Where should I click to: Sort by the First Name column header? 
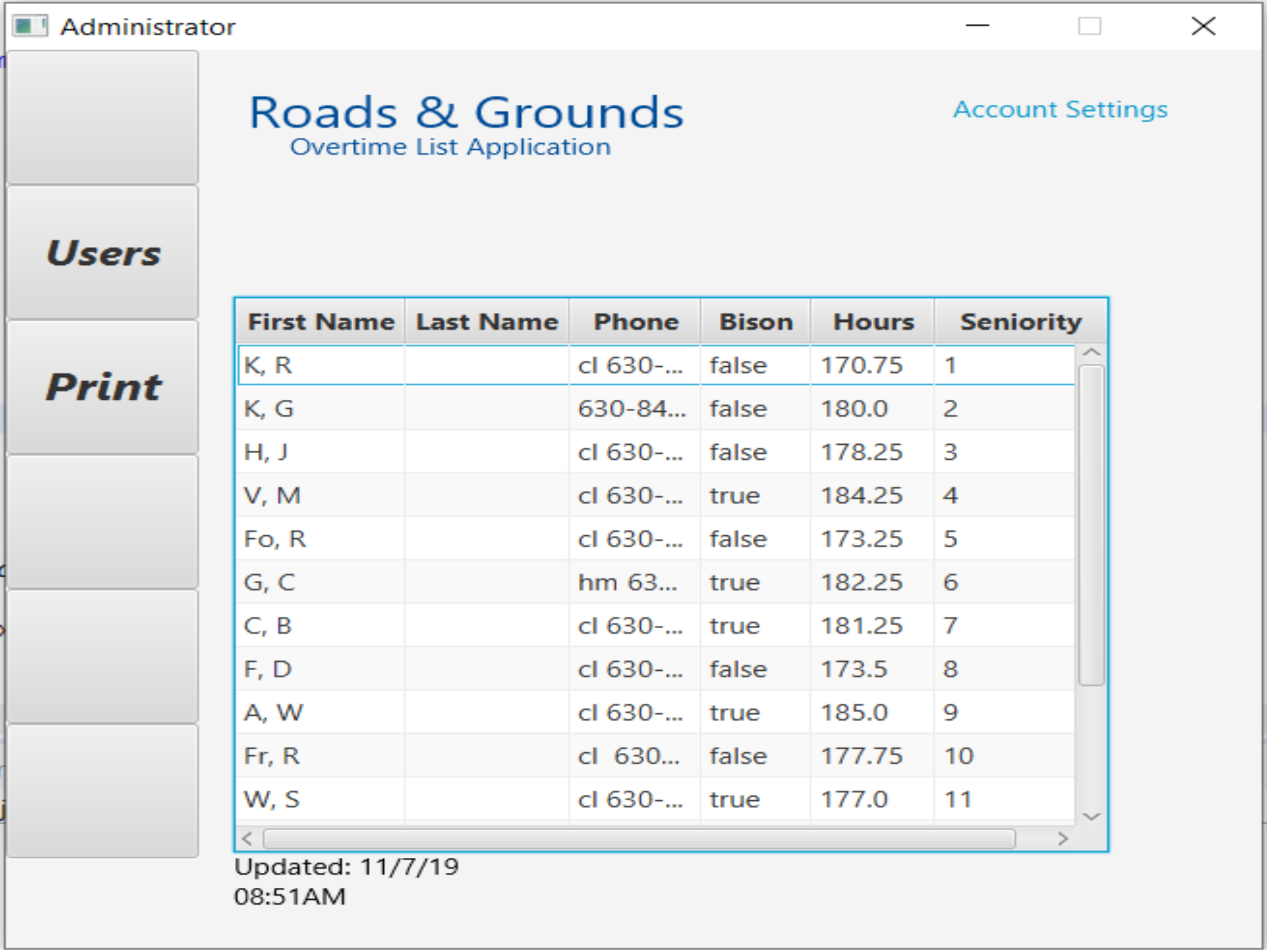click(x=320, y=322)
